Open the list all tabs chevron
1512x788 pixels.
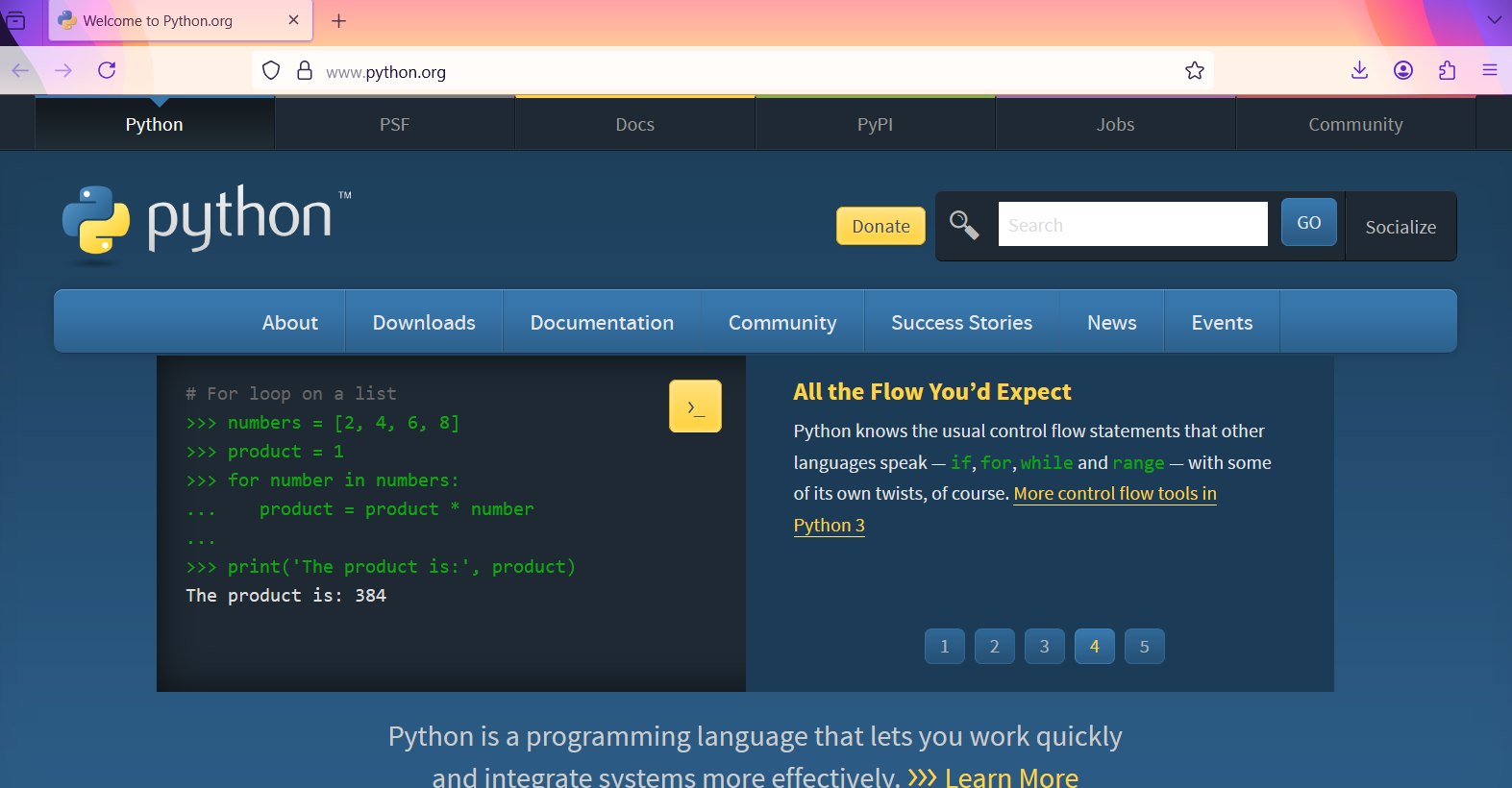(x=1494, y=19)
